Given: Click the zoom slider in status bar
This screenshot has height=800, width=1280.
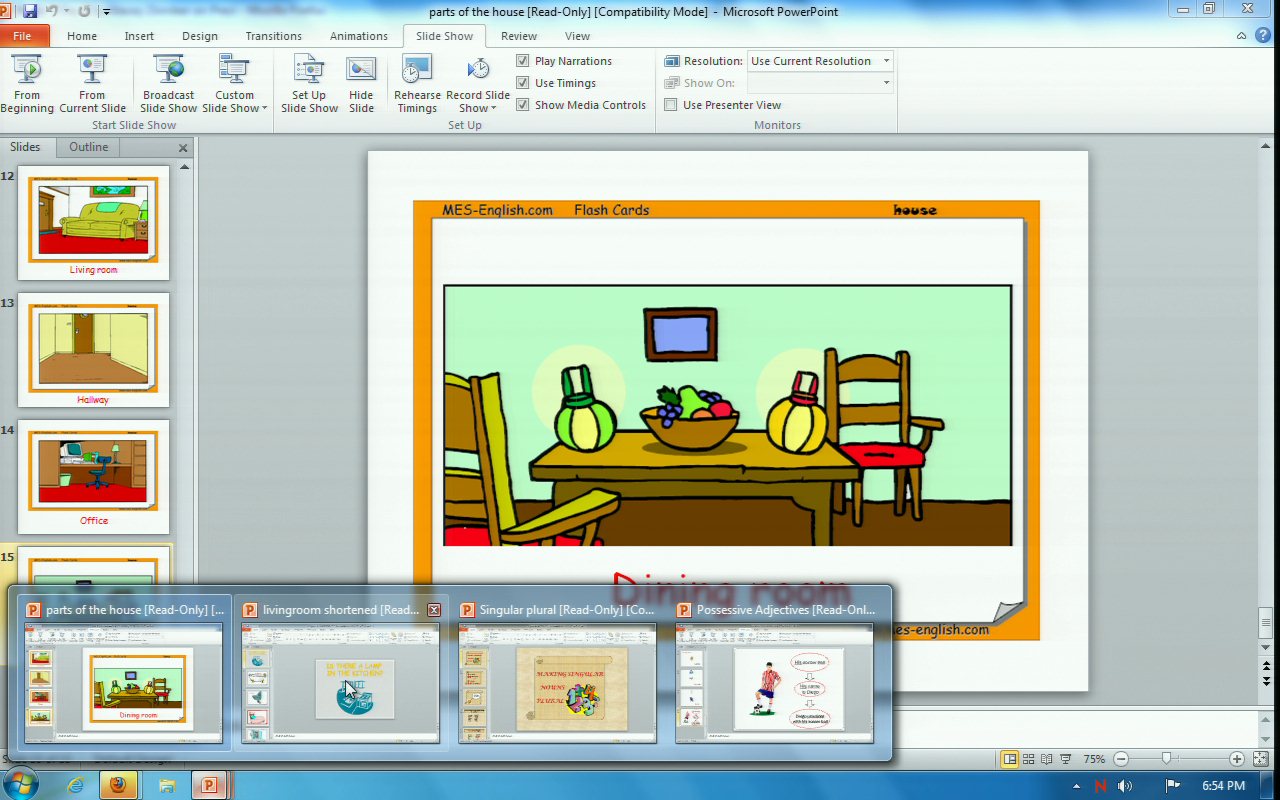Looking at the screenshot, I should [1166, 759].
